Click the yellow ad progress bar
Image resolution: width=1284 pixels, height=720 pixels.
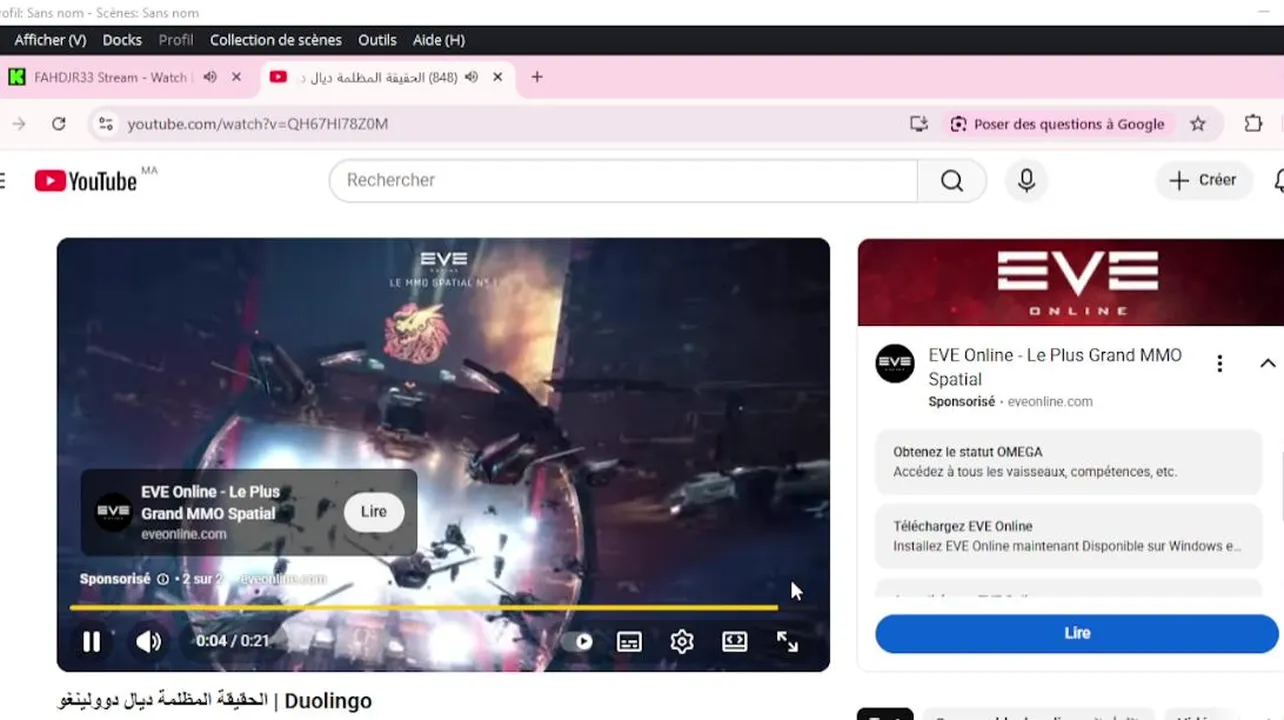coord(424,607)
